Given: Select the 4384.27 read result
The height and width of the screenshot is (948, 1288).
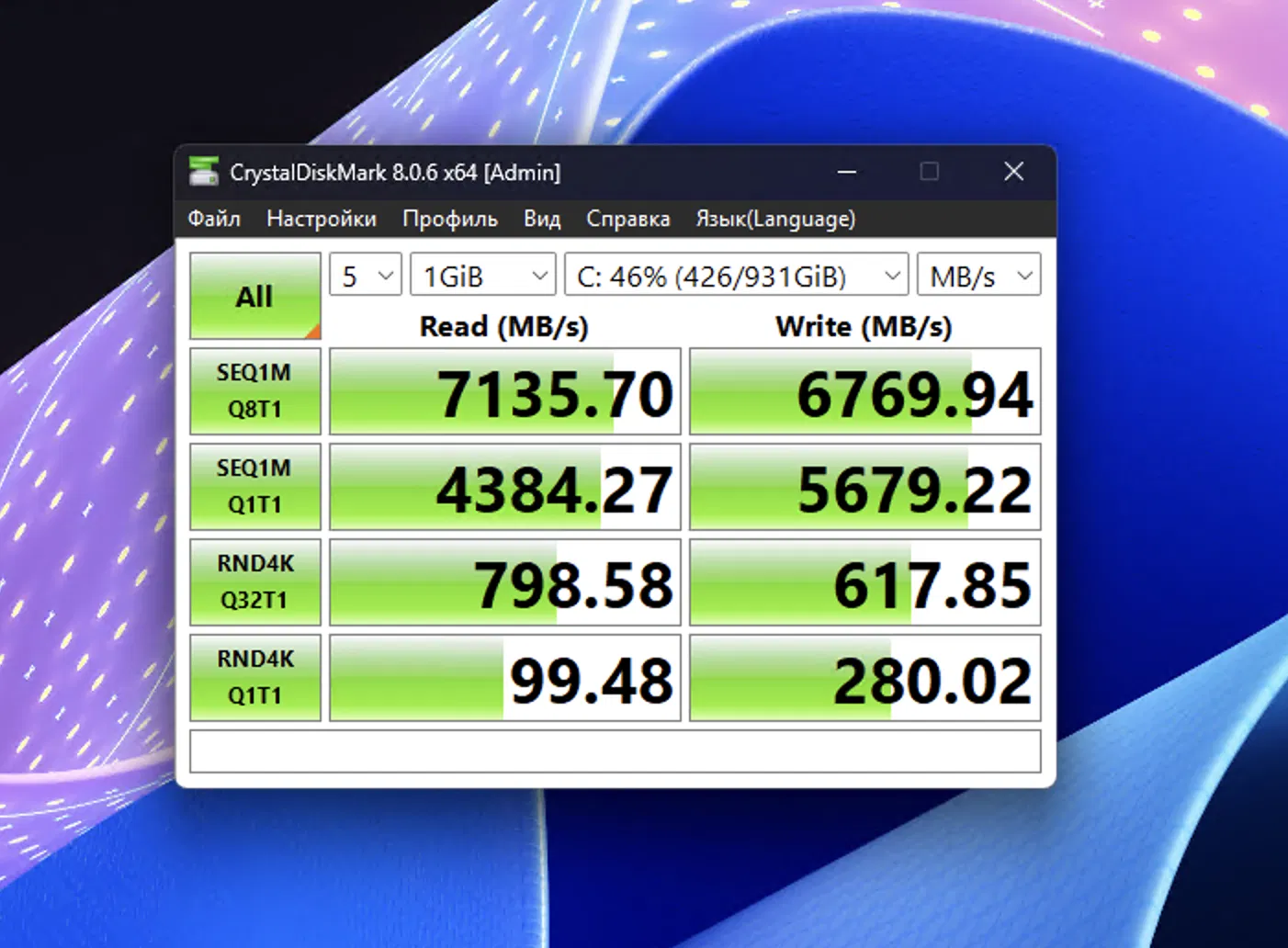Looking at the screenshot, I should (505, 487).
